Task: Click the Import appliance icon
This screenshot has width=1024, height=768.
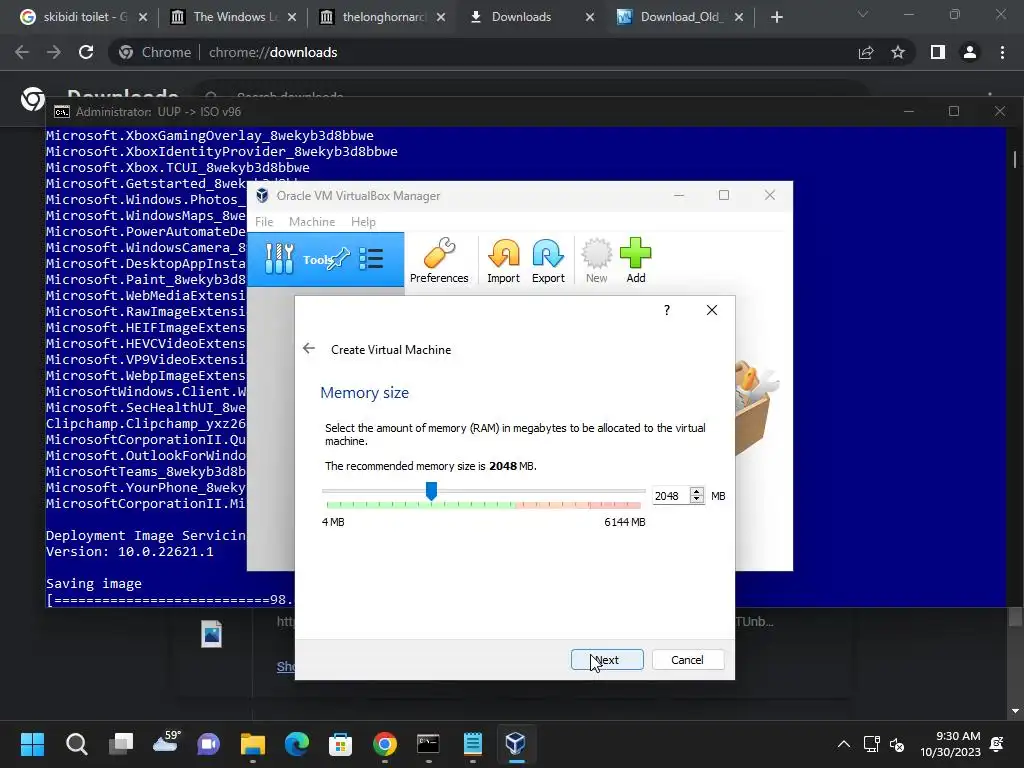Action: pos(503,260)
